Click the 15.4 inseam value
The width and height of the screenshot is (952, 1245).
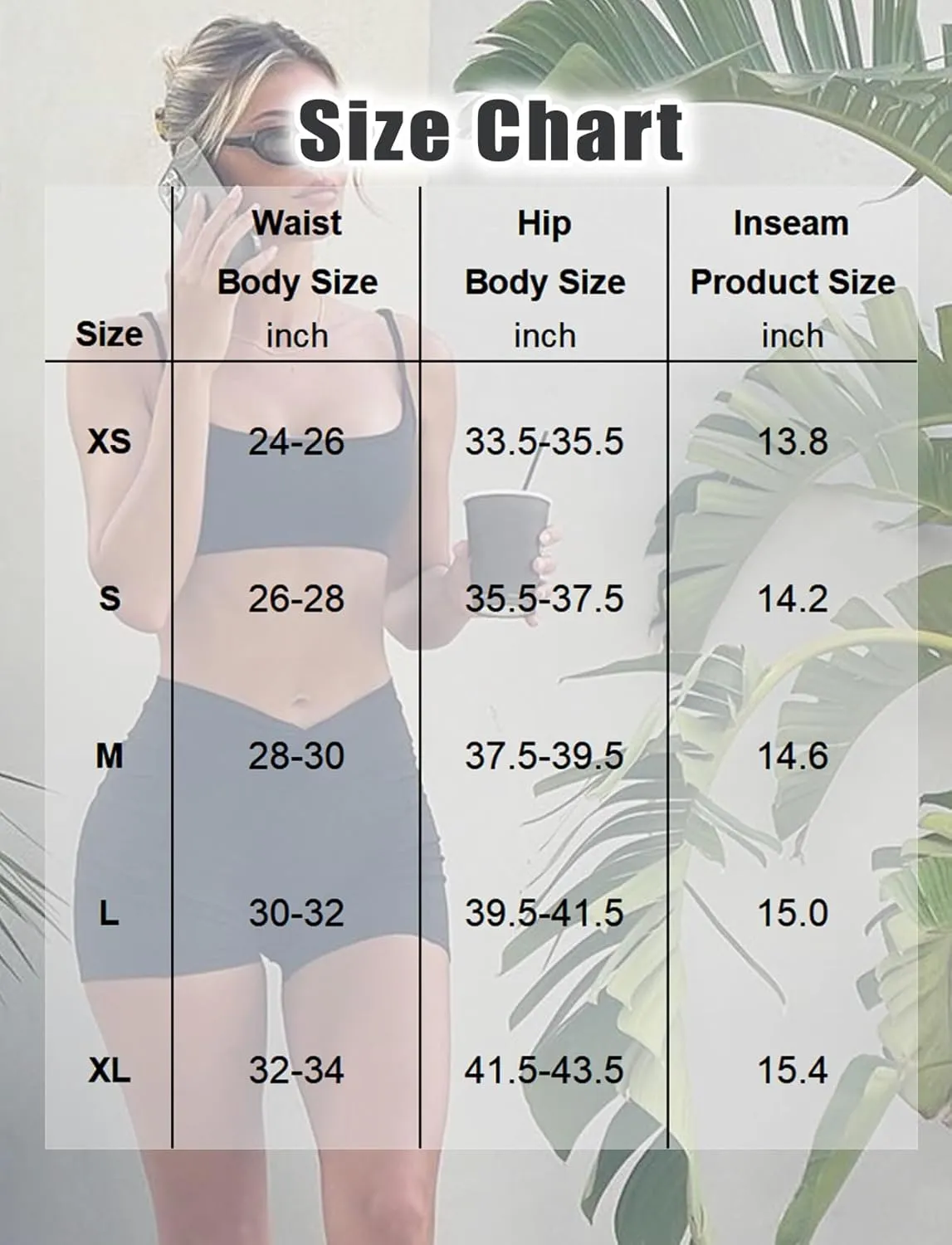coord(793,1071)
